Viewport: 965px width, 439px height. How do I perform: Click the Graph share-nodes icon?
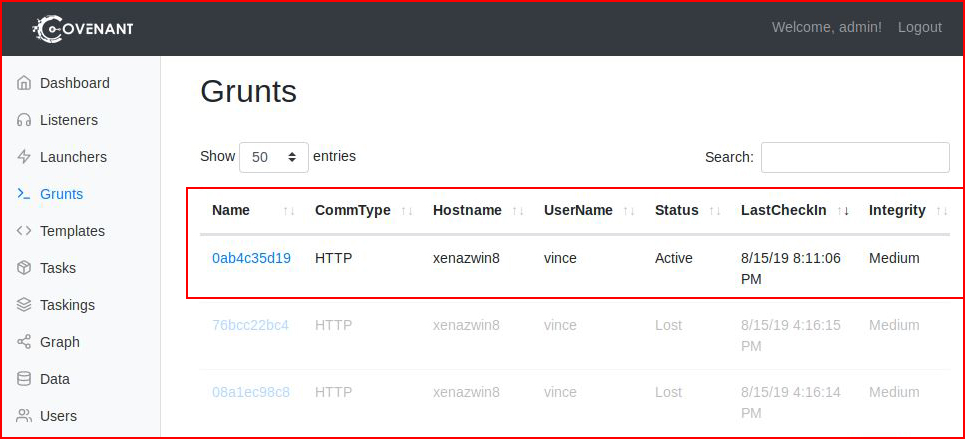[x=24, y=342]
